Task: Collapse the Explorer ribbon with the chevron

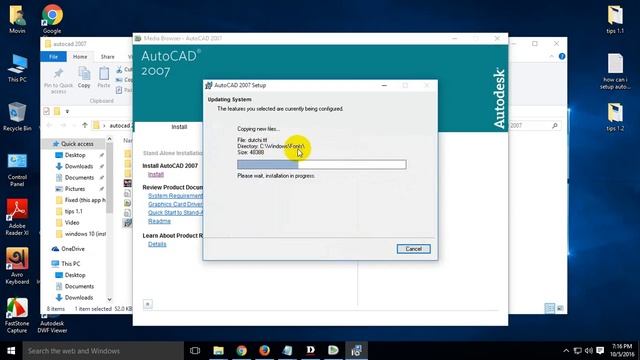Action: point(551,56)
